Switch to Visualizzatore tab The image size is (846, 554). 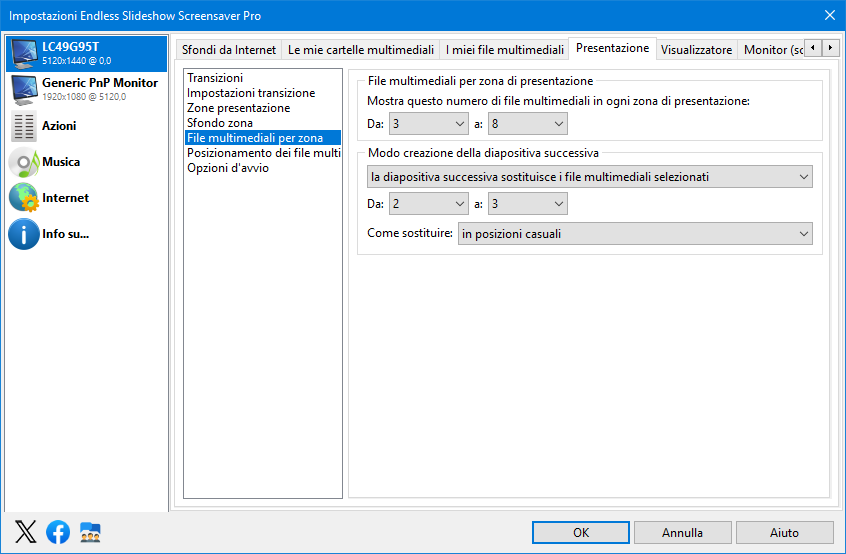click(696, 50)
